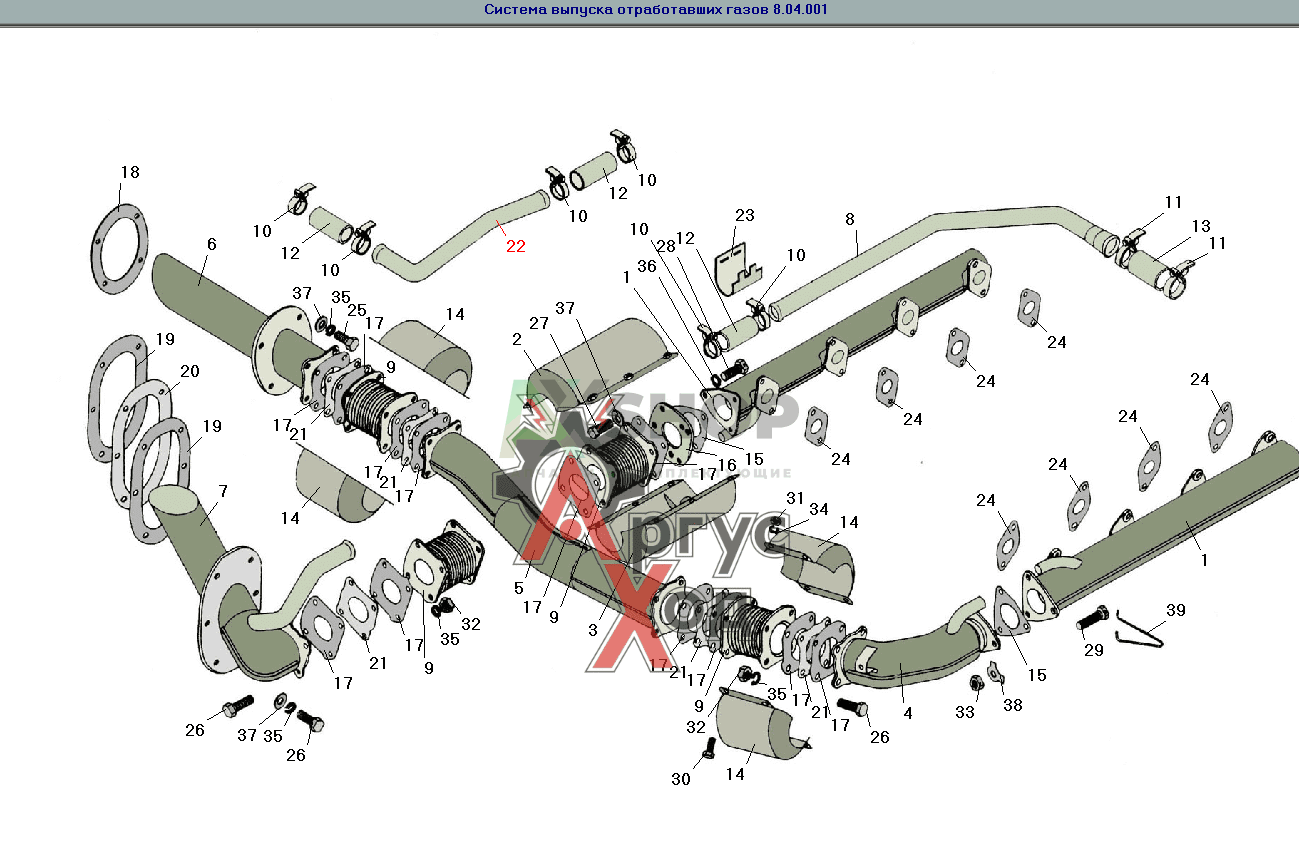Click the round gasket ring drawing at top-left
The height and width of the screenshot is (859, 1299).
[120, 250]
